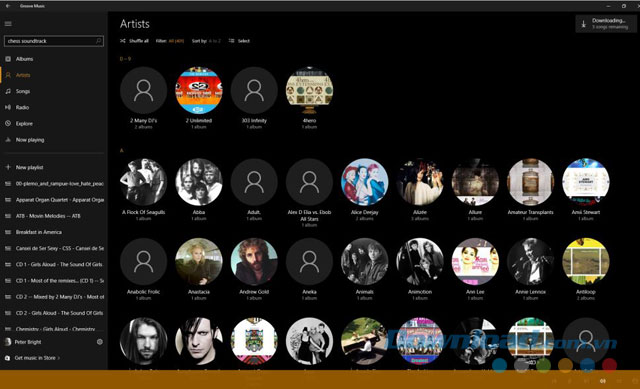The width and height of the screenshot is (640, 389).
Task: Open the settings gear icon
Action: tap(100, 342)
